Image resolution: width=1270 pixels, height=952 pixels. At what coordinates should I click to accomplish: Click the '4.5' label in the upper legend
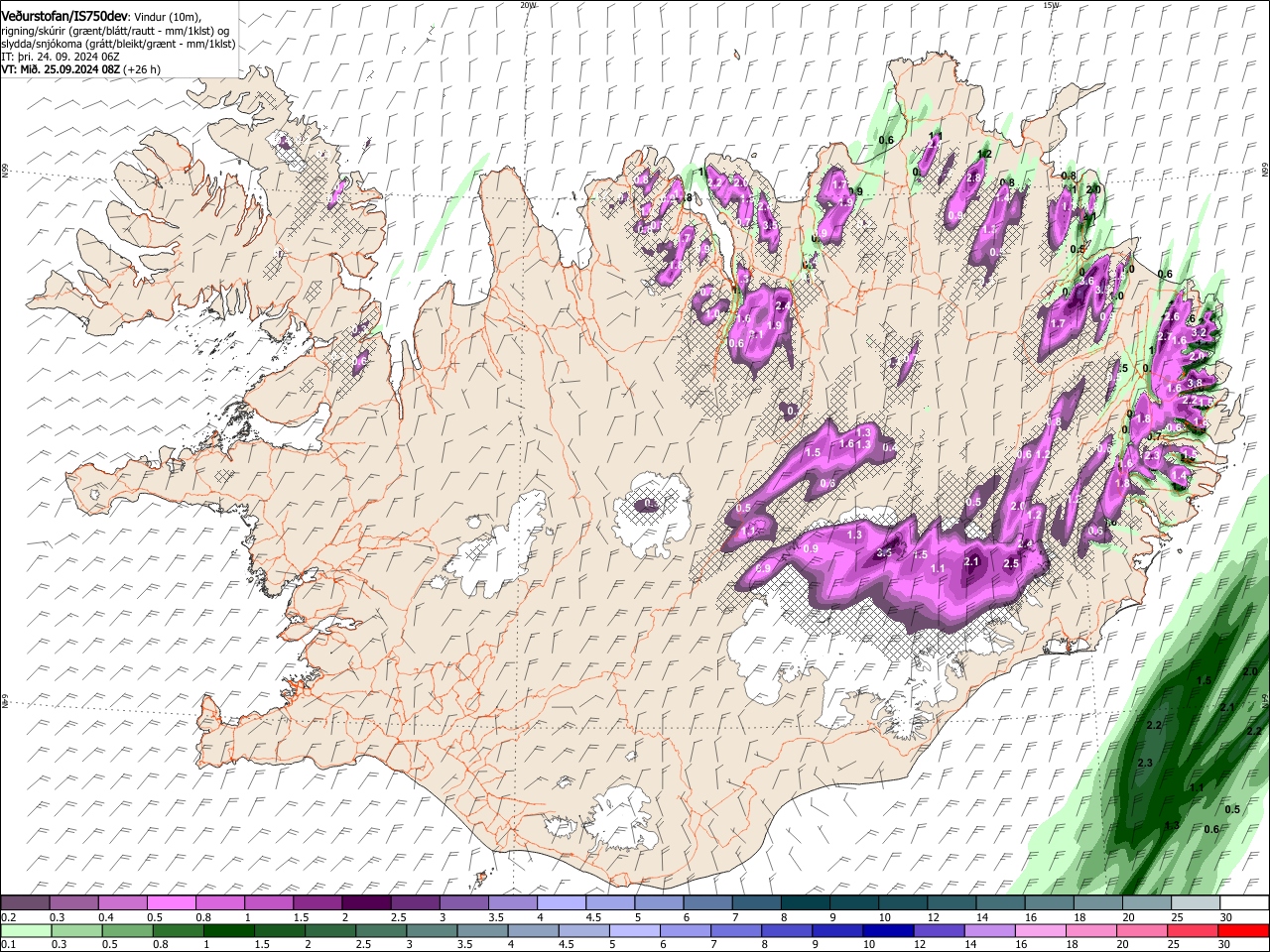pos(592,917)
